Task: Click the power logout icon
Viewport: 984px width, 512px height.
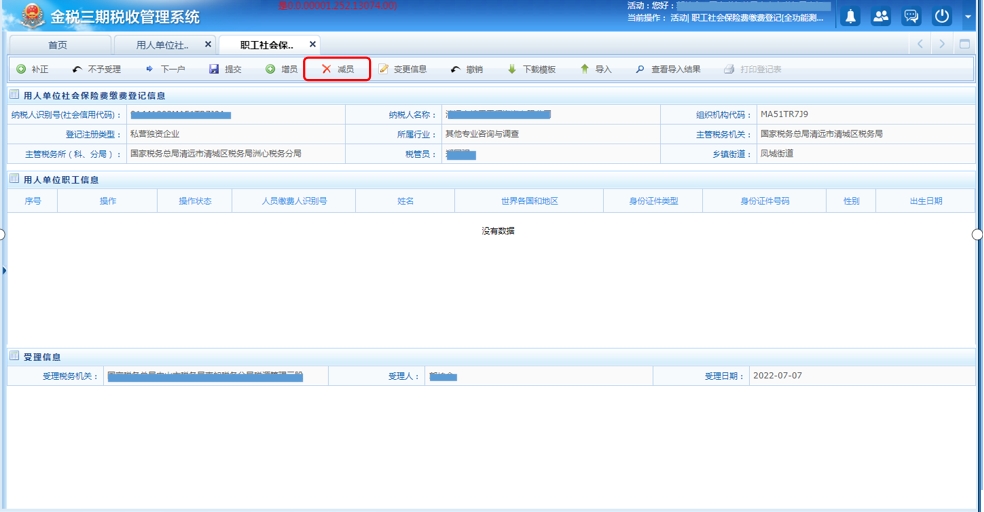Action: click(942, 16)
